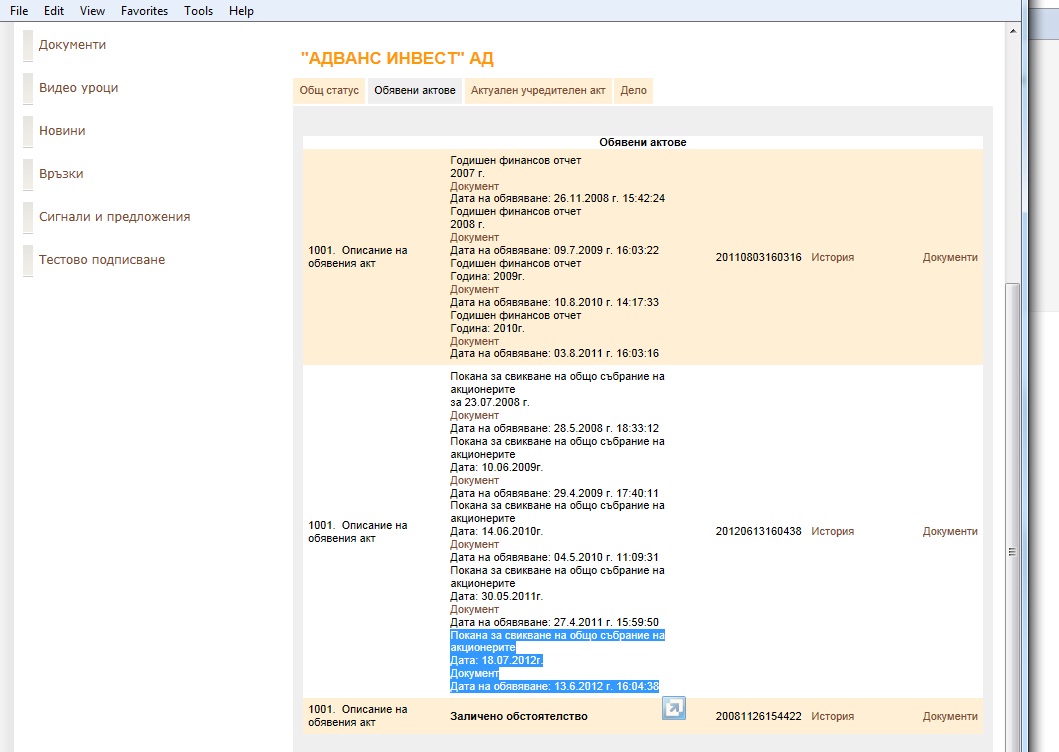Select the Актуален учредителен акт tab
1059x752 pixels.
click(538, 90)
